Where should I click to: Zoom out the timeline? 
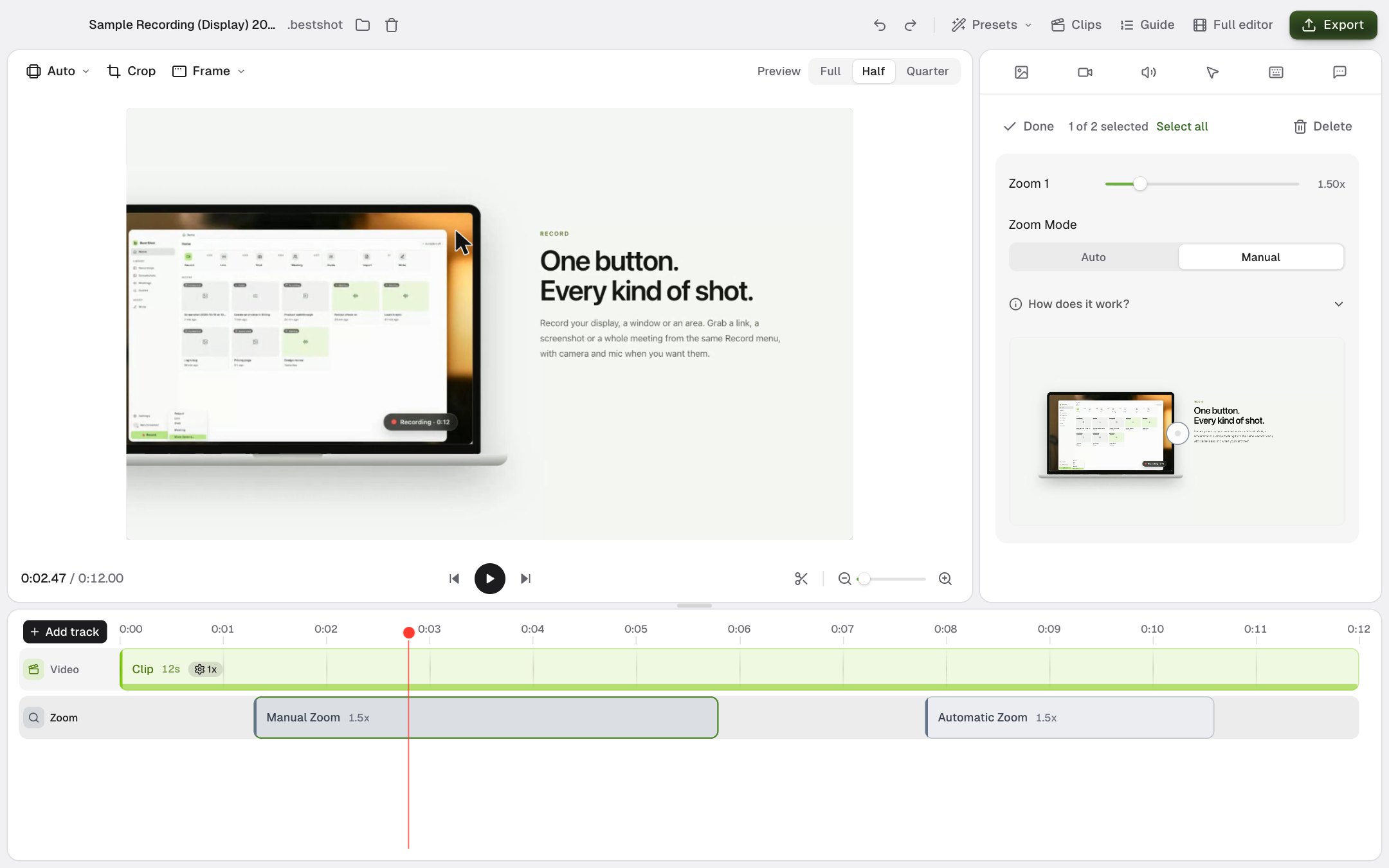[844, 579]
